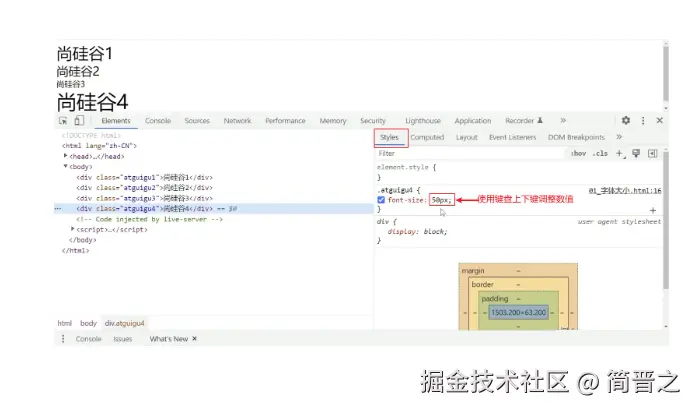Switch to the Elements tab

(x=116, y=121)
